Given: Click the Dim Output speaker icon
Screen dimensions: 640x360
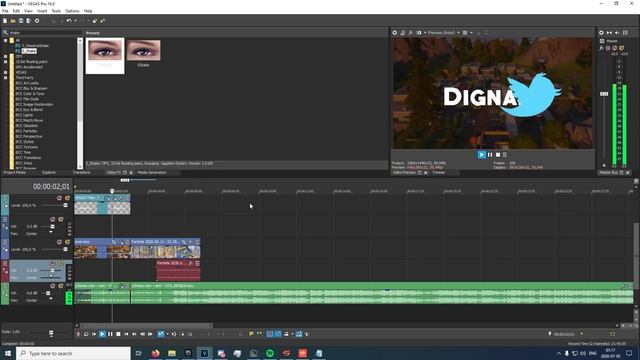Looking at the screenshot, I should point(617,33).
